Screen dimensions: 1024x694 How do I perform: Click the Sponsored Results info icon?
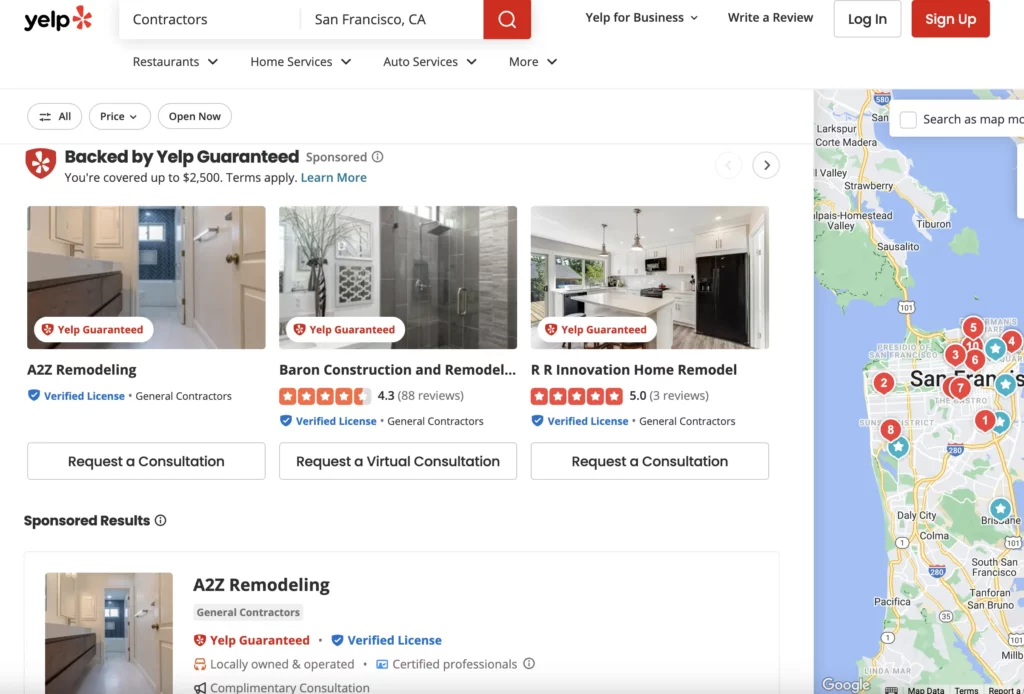(x=161, y=520)
